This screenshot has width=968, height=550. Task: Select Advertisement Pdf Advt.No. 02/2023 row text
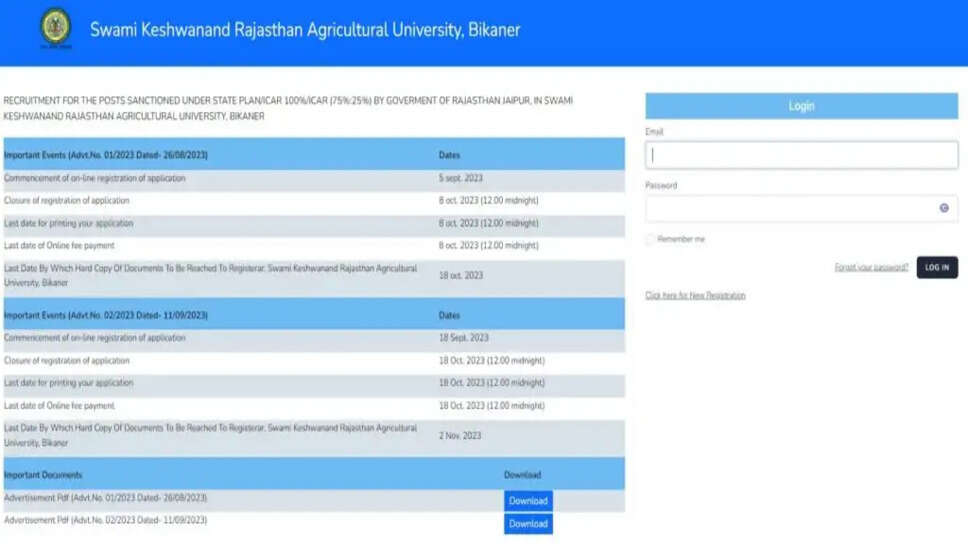tap(106, 521)
